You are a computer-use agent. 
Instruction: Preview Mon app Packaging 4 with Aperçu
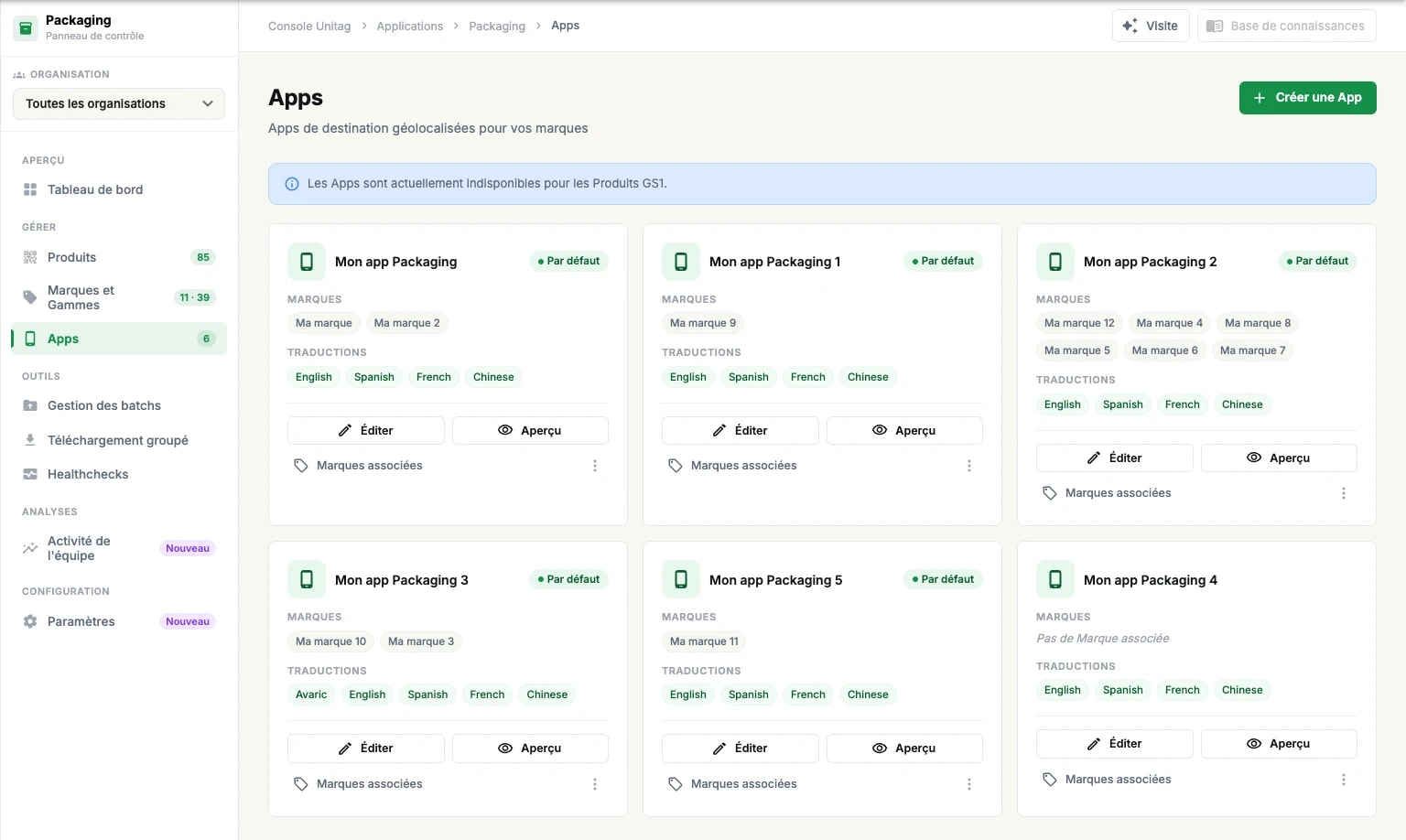point(1279,744)
